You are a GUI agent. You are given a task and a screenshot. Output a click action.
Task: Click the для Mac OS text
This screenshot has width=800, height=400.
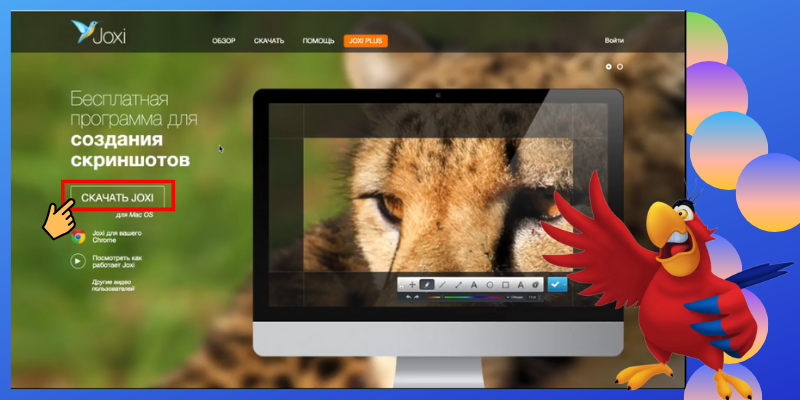click(x=134, y=215)
